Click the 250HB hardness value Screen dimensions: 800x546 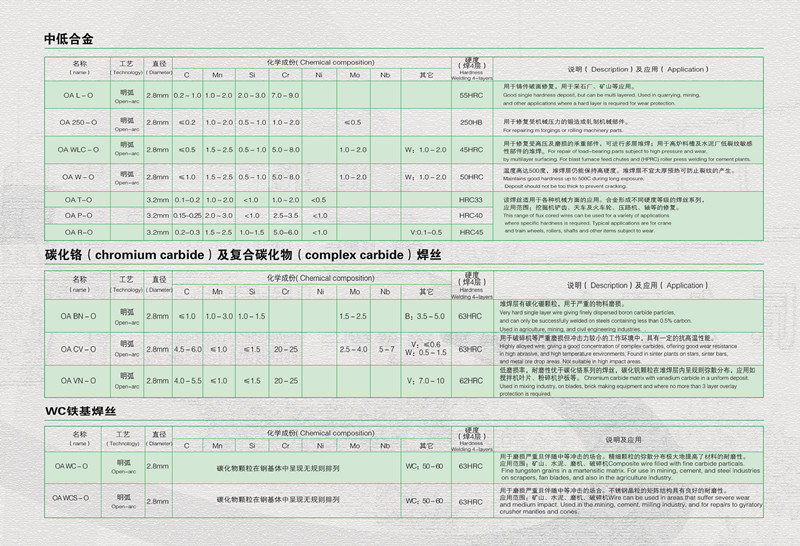pos(471,122)
